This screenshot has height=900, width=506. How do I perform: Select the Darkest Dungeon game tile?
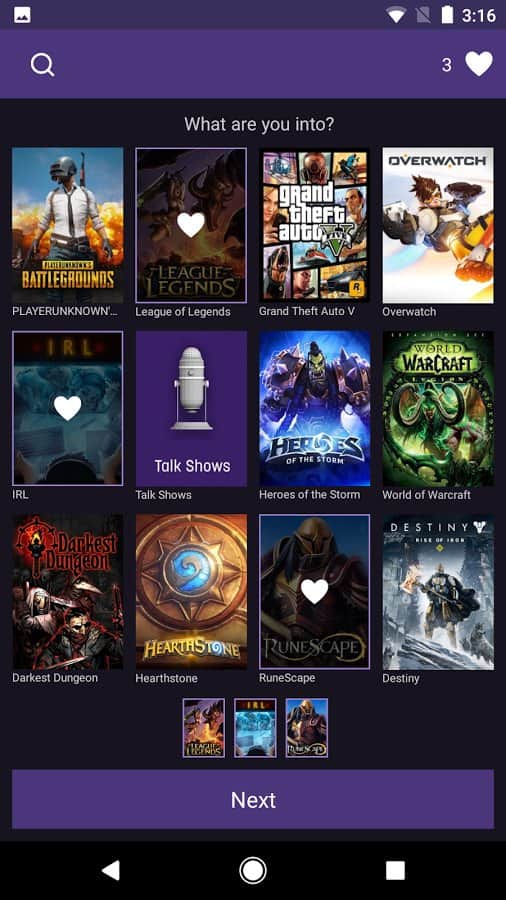click(68, 592)
